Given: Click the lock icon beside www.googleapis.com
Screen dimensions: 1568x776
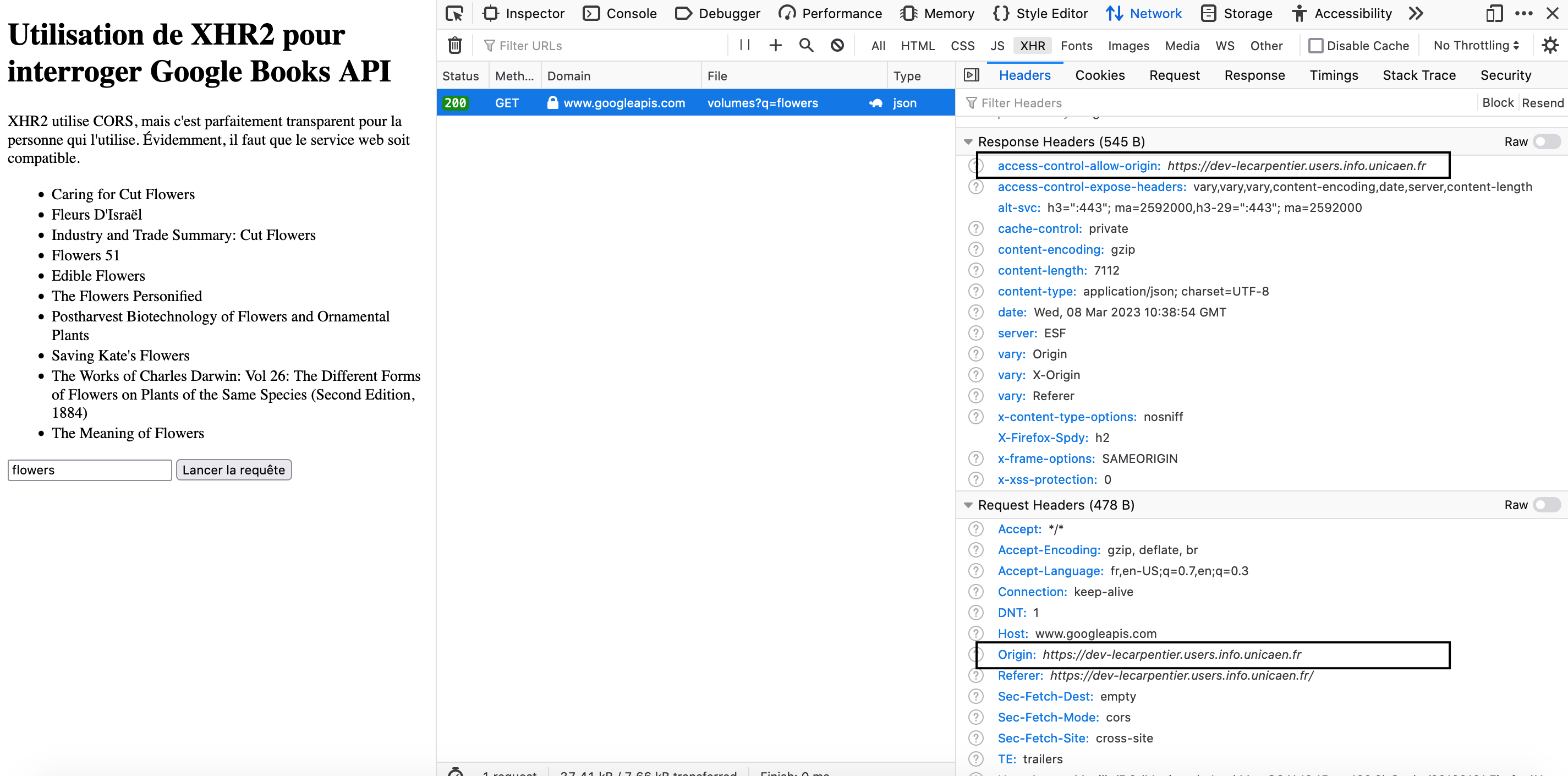Looking at the screenshot, I should point(552,102).
